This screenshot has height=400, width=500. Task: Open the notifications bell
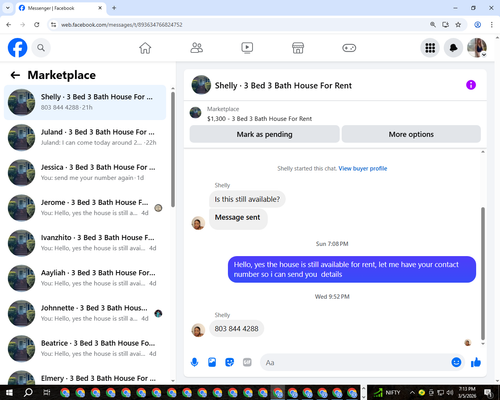pyautogui.click(x=453, y=48)
